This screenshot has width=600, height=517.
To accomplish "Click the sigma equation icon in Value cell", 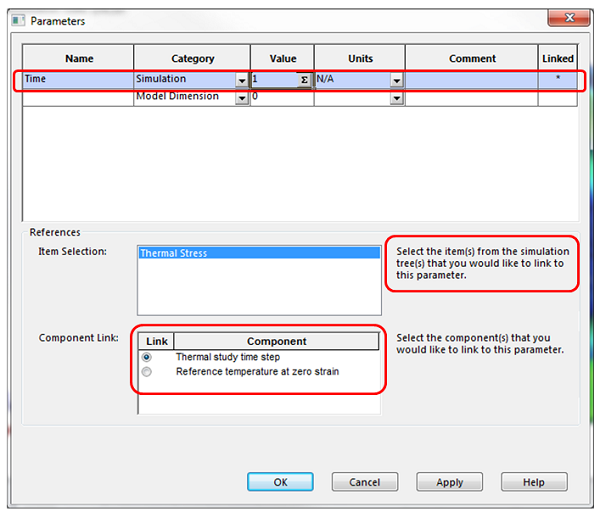I will tap(304, 79).
